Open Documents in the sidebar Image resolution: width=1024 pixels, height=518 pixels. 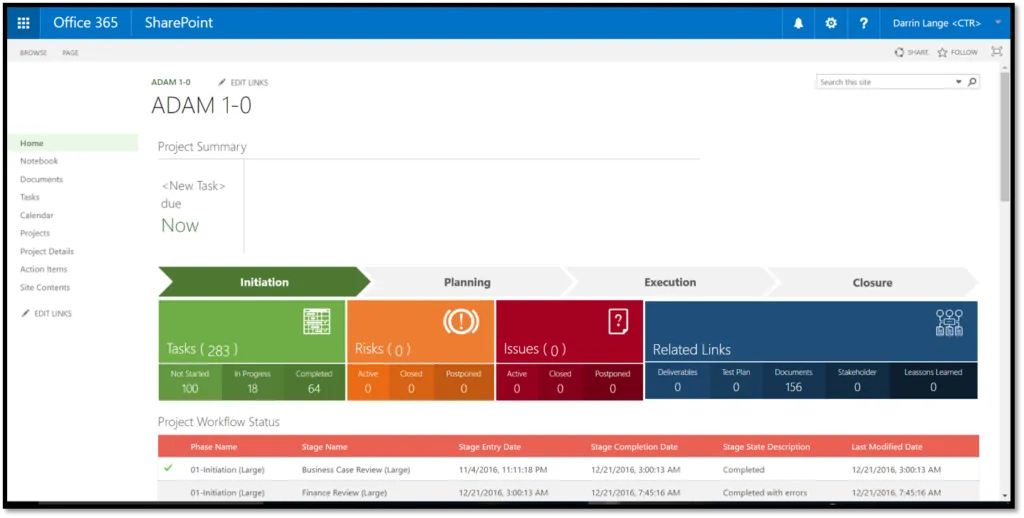(42, 179)
